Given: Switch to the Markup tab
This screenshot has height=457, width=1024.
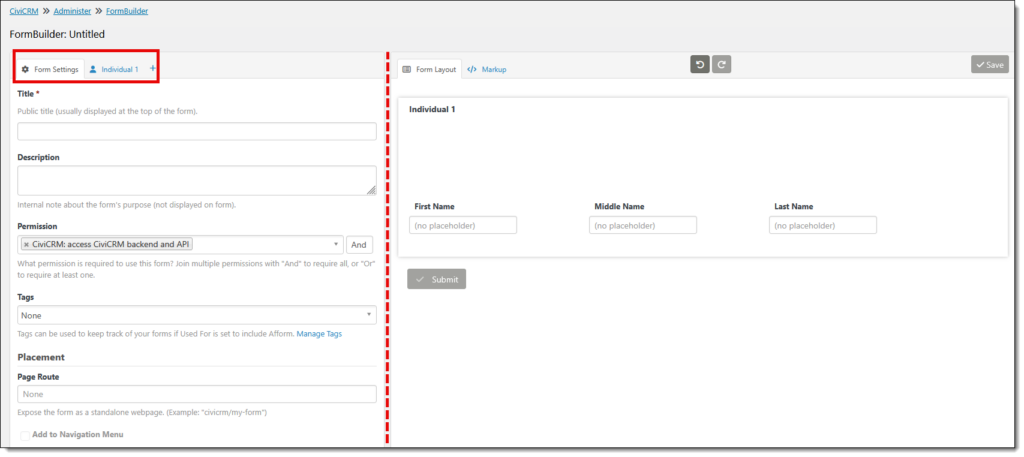Looking at the screenshot, I should pos(487,69).
